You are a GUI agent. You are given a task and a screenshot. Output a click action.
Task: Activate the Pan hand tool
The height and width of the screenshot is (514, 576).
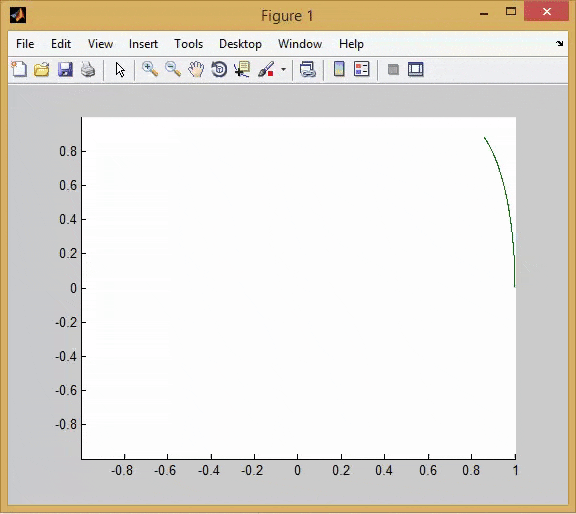coord(196,69)
